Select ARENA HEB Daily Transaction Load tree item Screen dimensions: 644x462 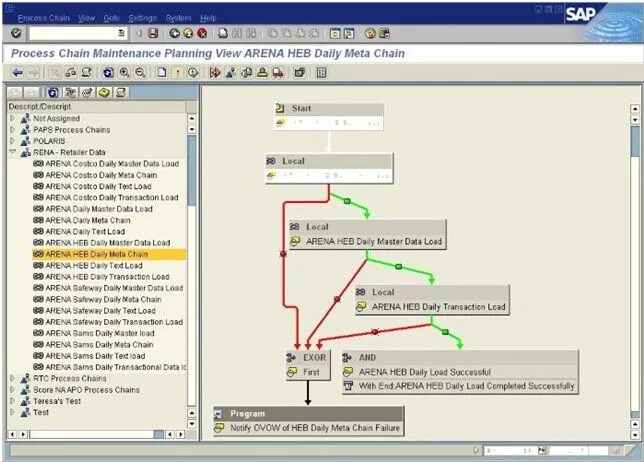(107, 277)
